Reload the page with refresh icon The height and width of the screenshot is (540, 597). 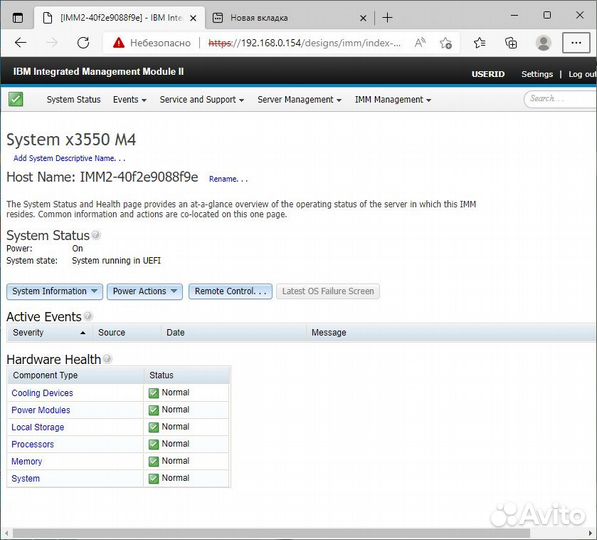pyautogui.click(x=83, y=43)
